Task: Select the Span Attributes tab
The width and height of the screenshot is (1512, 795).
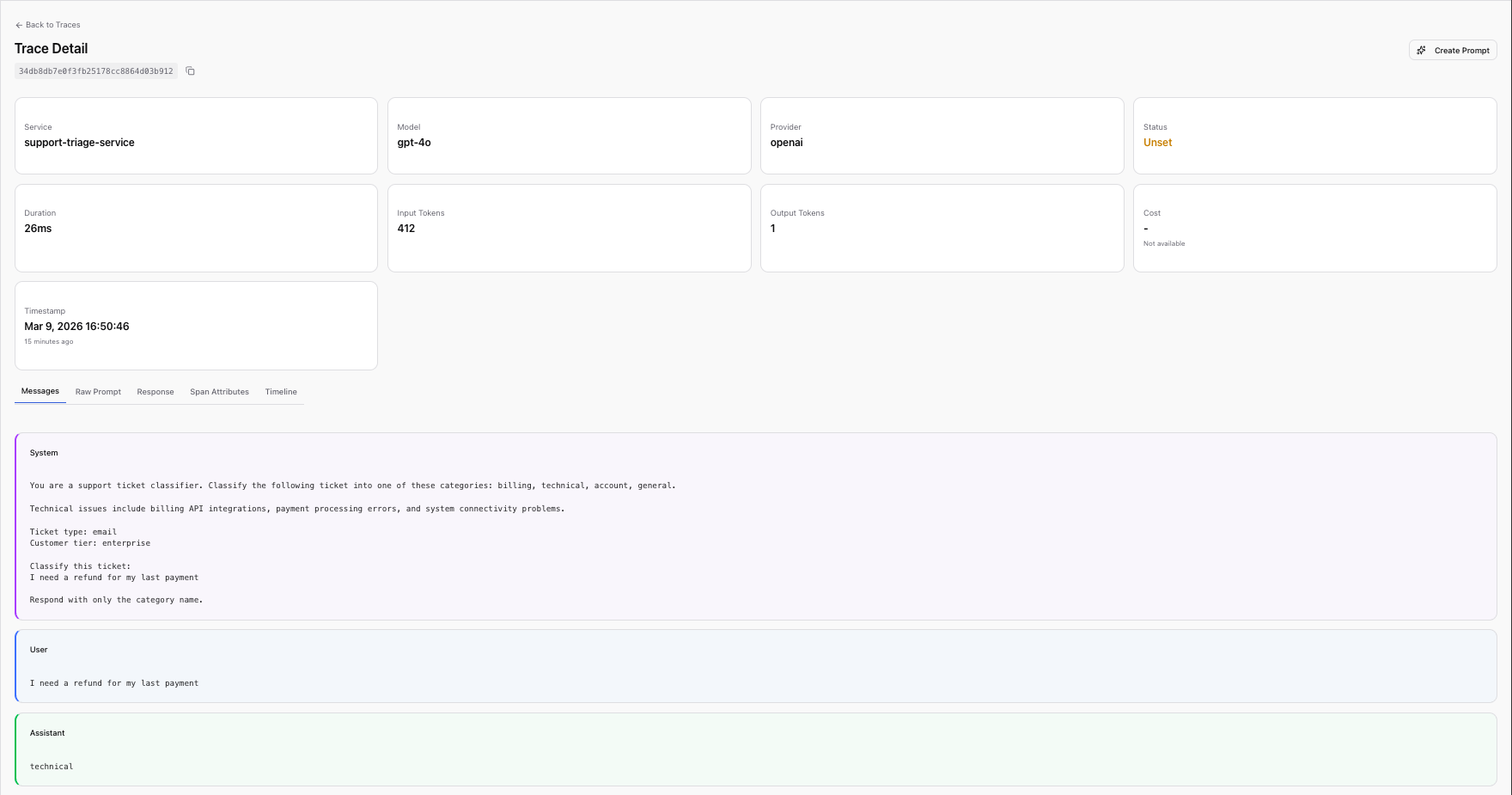Action: (x=219, y=391)
